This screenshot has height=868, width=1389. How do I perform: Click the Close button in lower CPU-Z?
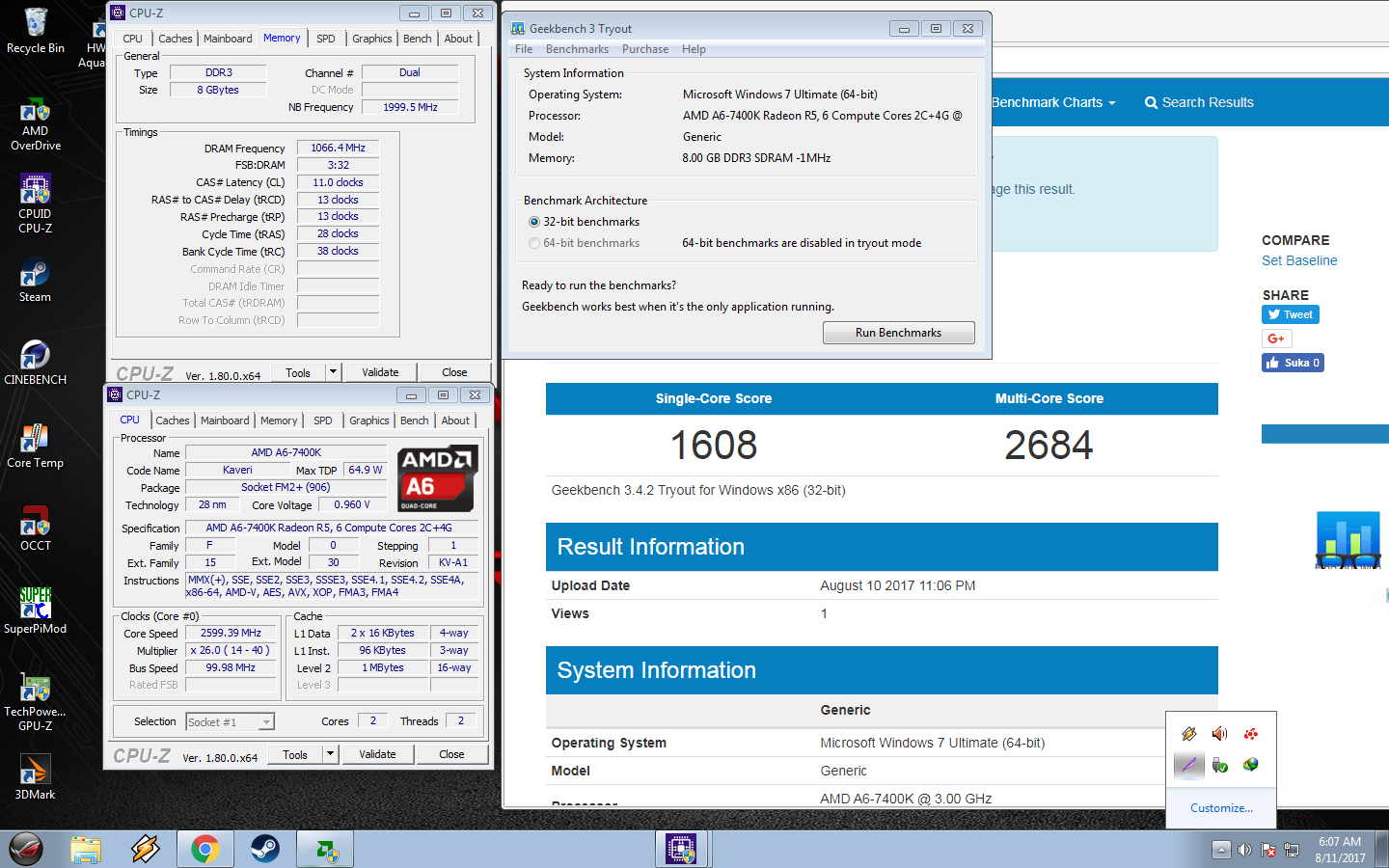click(x=451, y=754)
